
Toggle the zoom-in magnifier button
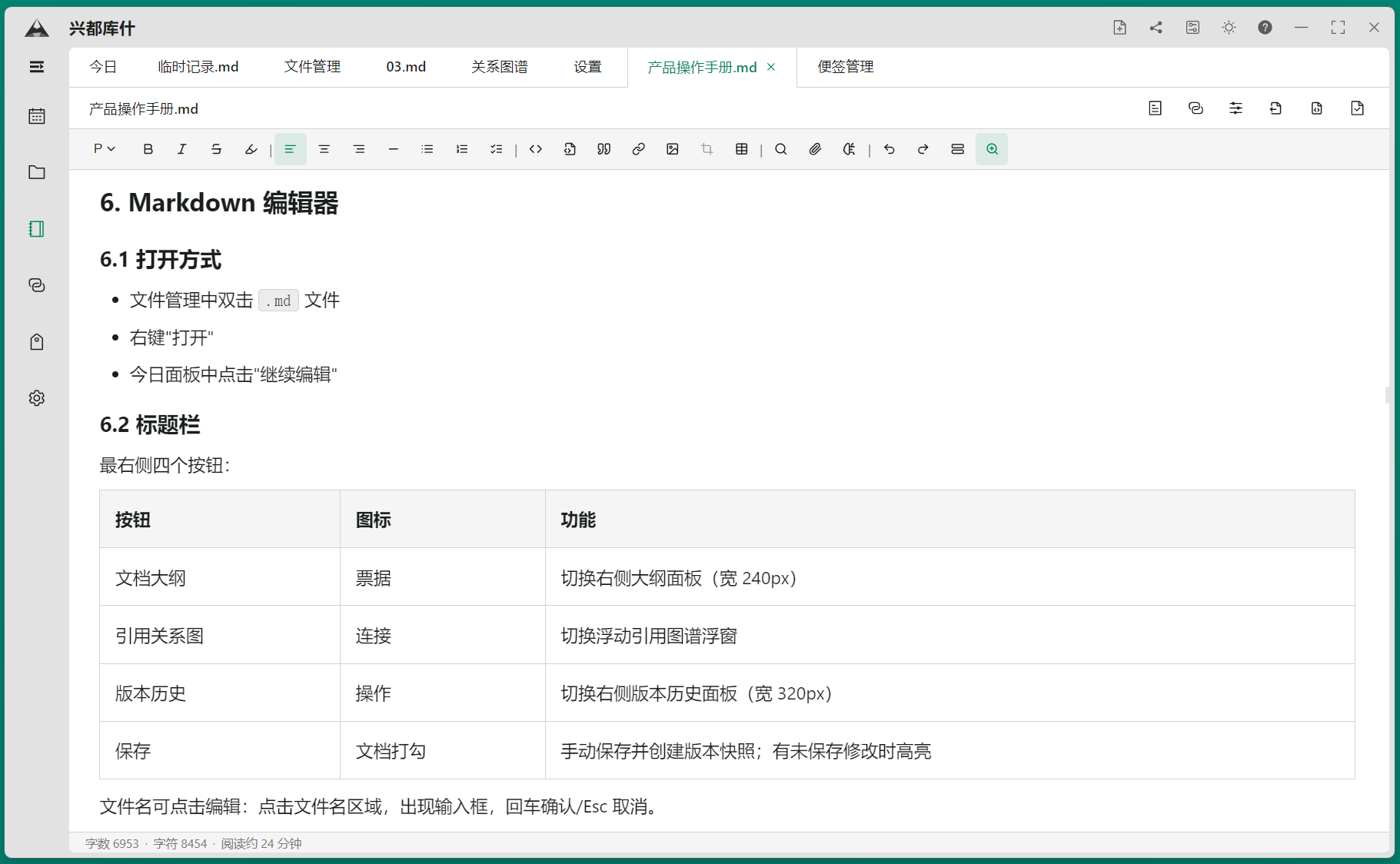[992, 149]
